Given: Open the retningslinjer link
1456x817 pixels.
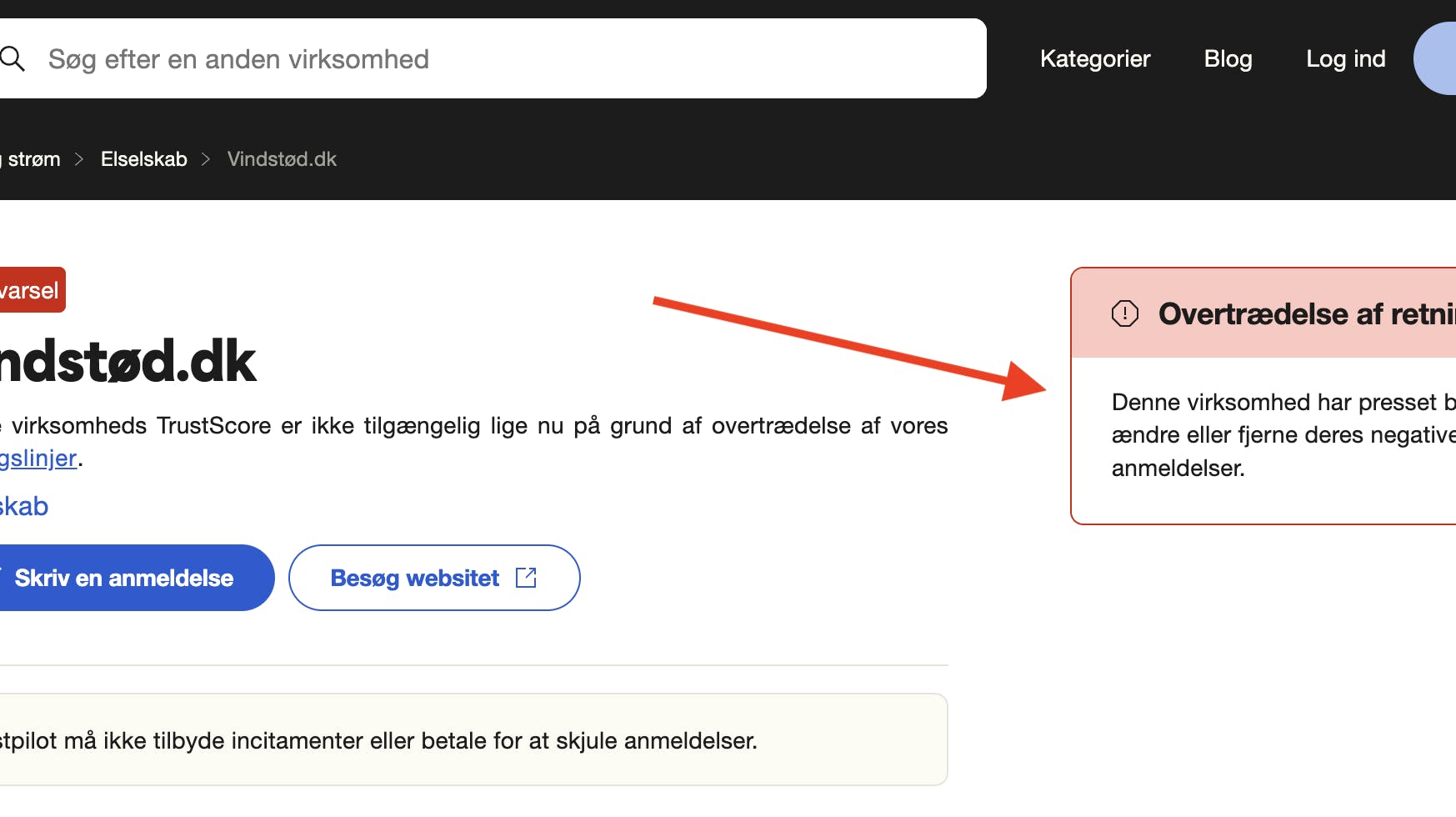Looking at the screenshot, I should pos(38,458).
